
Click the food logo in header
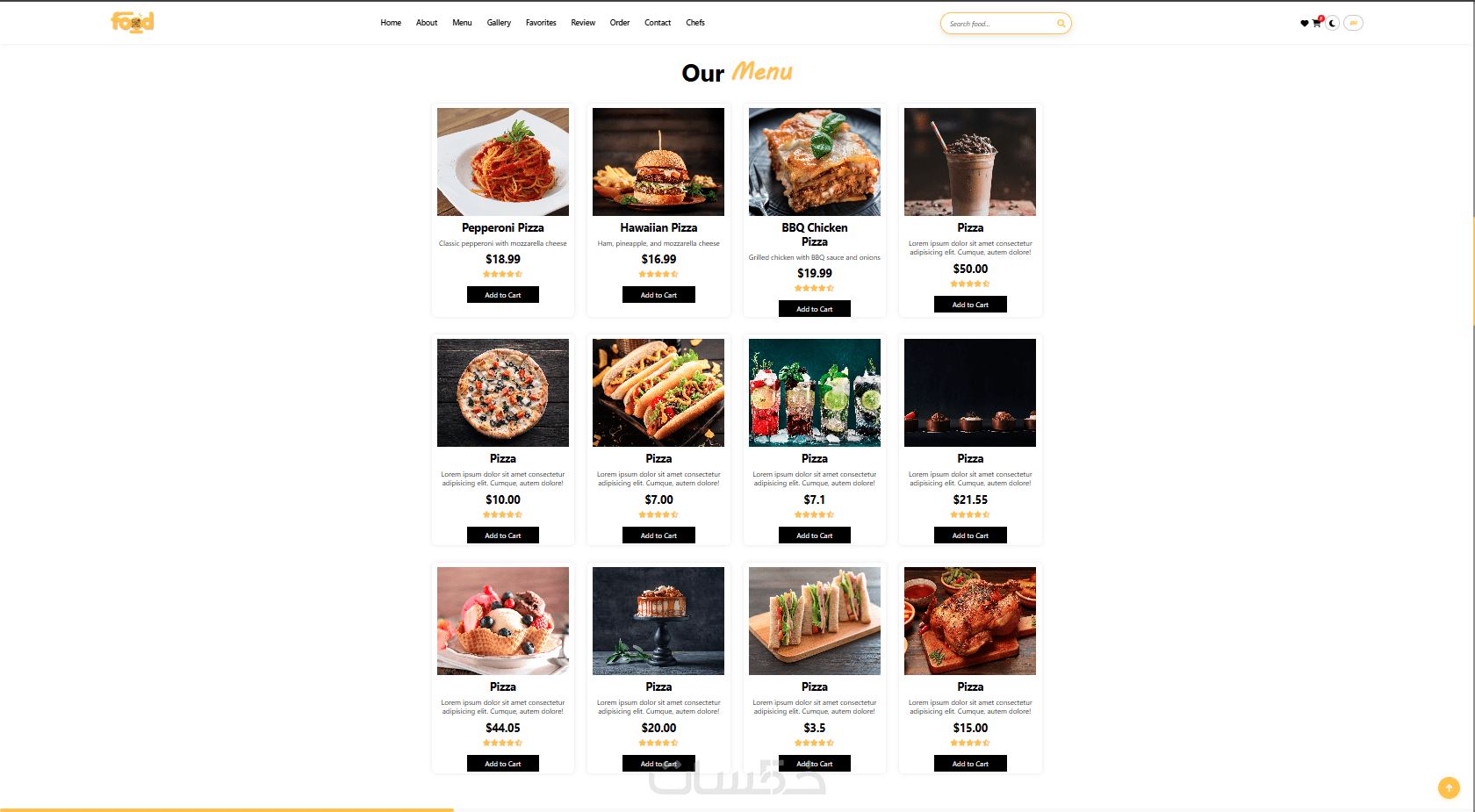tap(133, 22)
